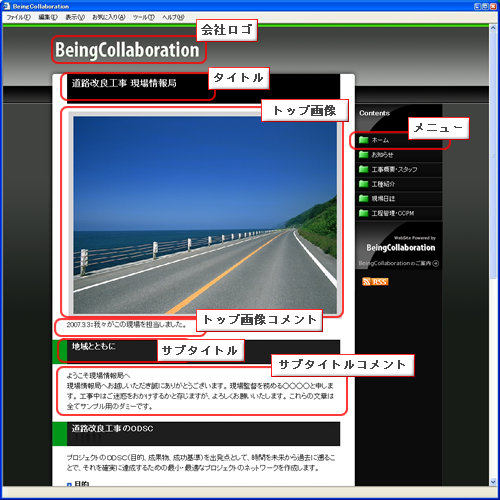The height and width of the screenshot is (500, 500).
Task: Click the page icon in the window title bar
Action: click(7, 6)
